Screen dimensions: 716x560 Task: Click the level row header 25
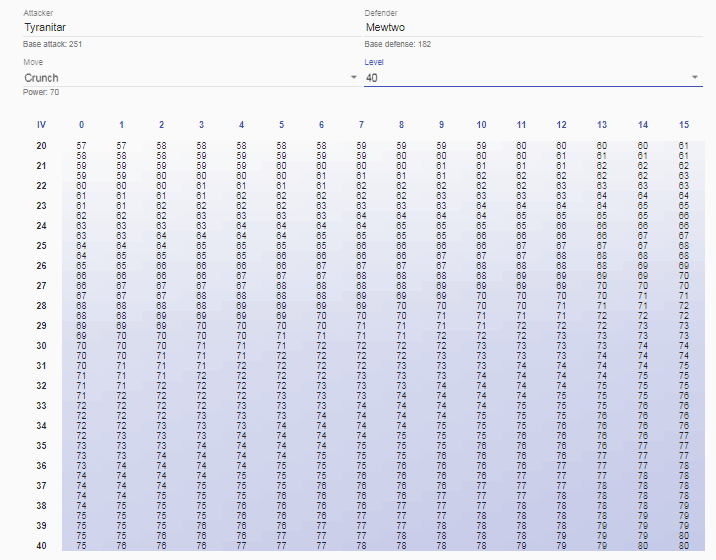42,246
